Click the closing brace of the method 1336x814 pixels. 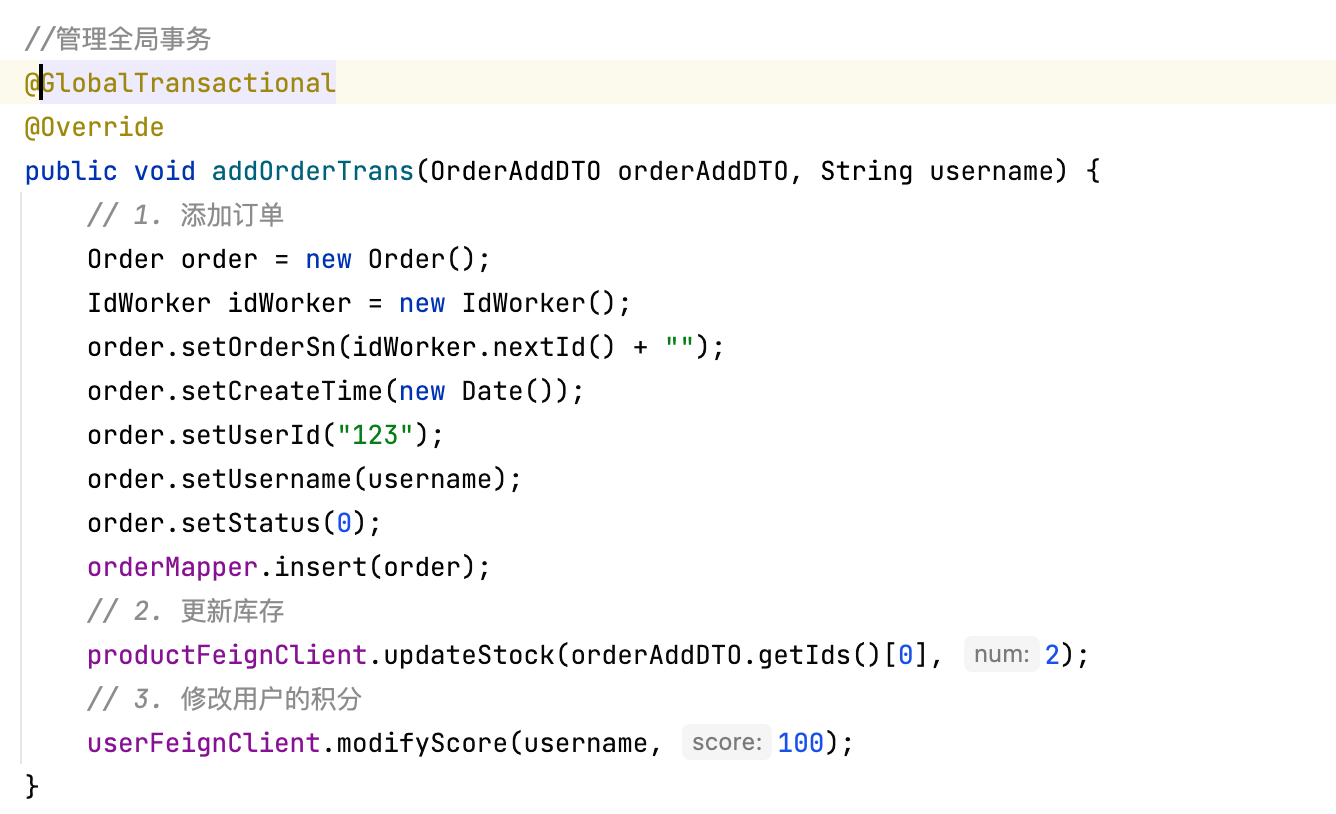coord(32,787)
